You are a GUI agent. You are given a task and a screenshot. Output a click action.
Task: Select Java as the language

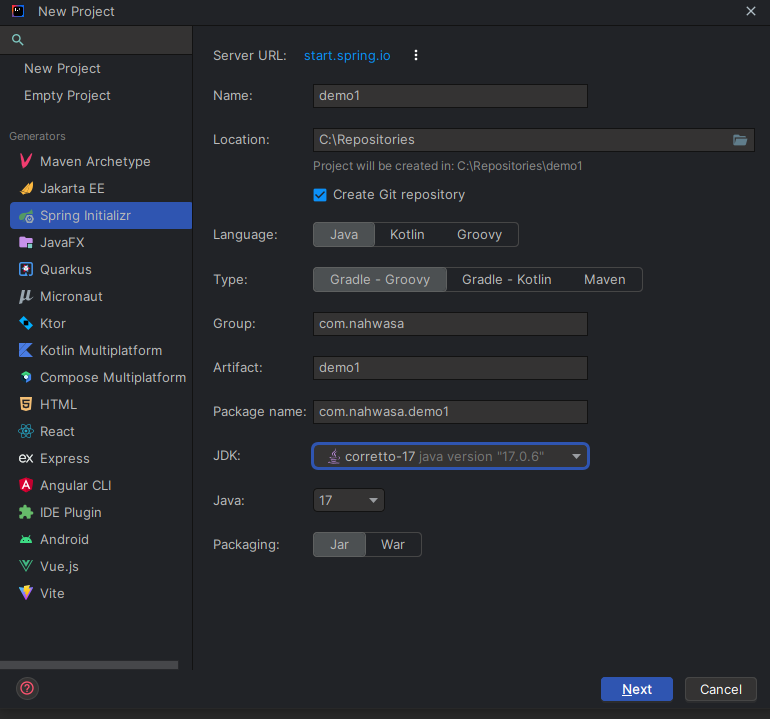click(x=344, y=235)
